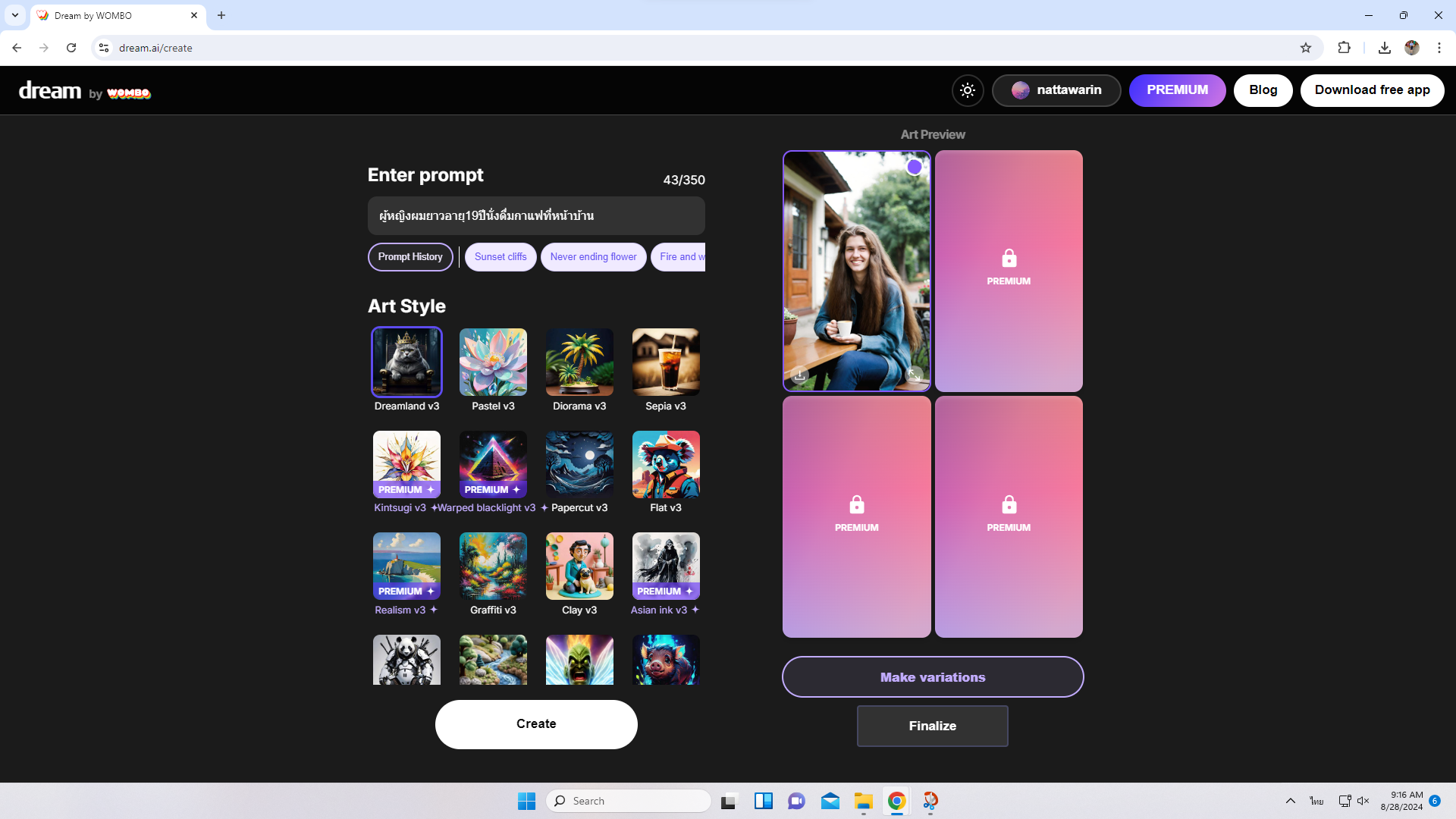Choose the Diorama v3 style thumbnail
The height and width of the screenshot is (819, 1456).
pyautogui.click(x=579, y=362)
